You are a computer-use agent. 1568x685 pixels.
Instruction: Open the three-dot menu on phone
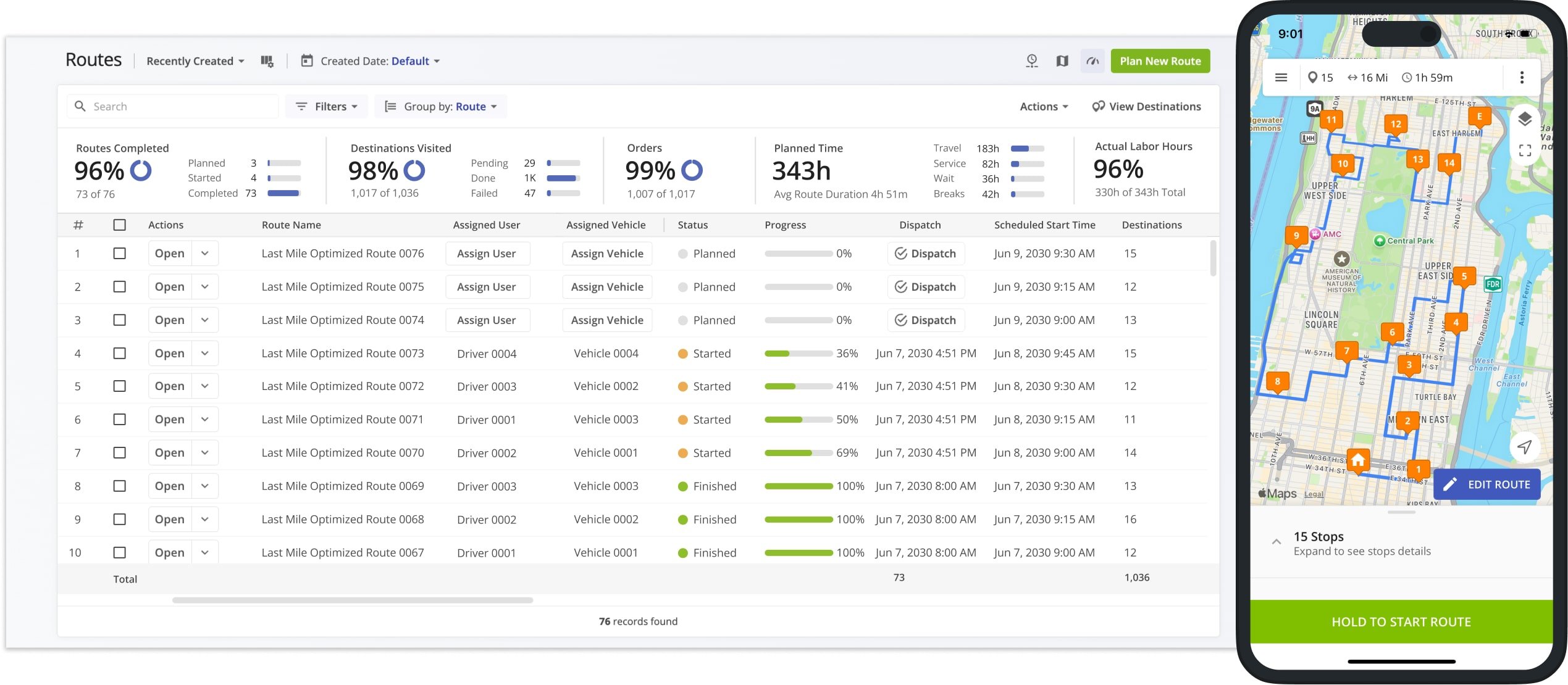click(x=1522, y=78)
